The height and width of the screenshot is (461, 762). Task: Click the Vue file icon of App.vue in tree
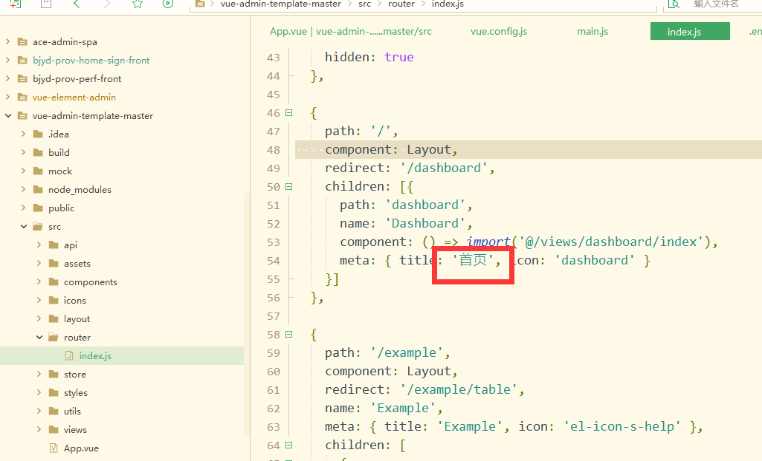coord(53,448)
